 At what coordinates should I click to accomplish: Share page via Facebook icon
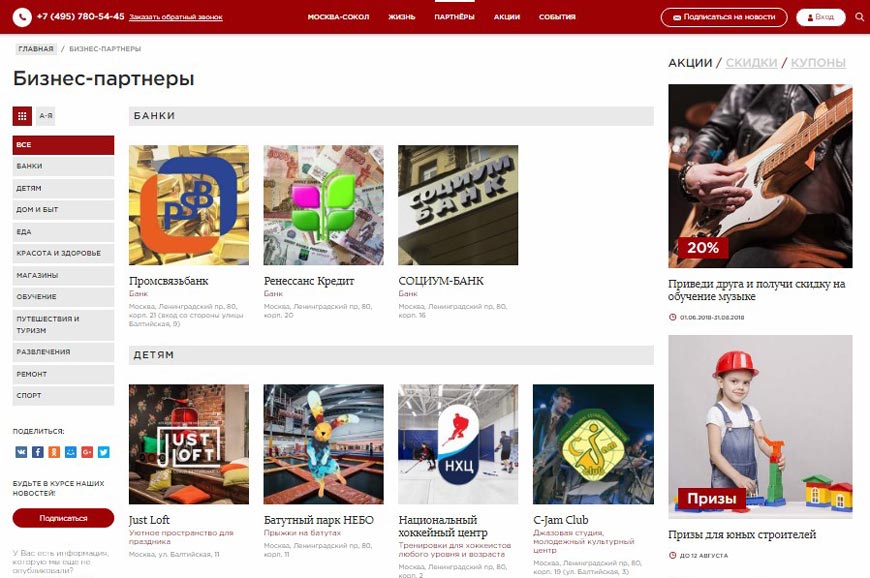click(37, 452)
